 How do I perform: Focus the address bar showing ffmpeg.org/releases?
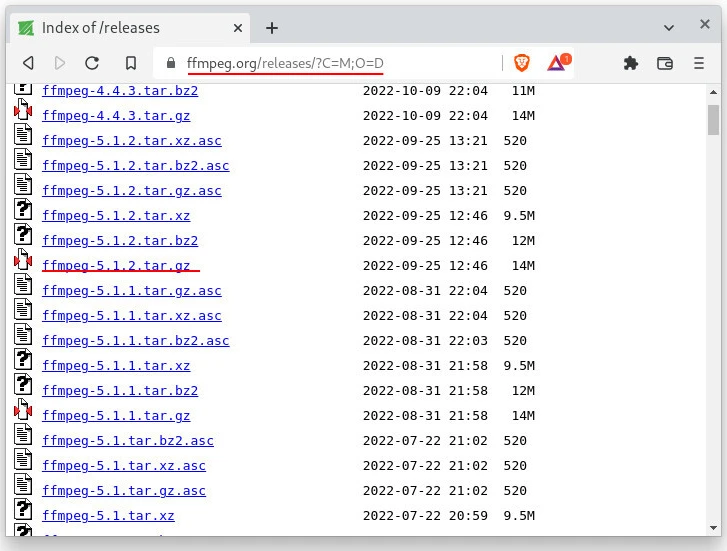point(330,63)
